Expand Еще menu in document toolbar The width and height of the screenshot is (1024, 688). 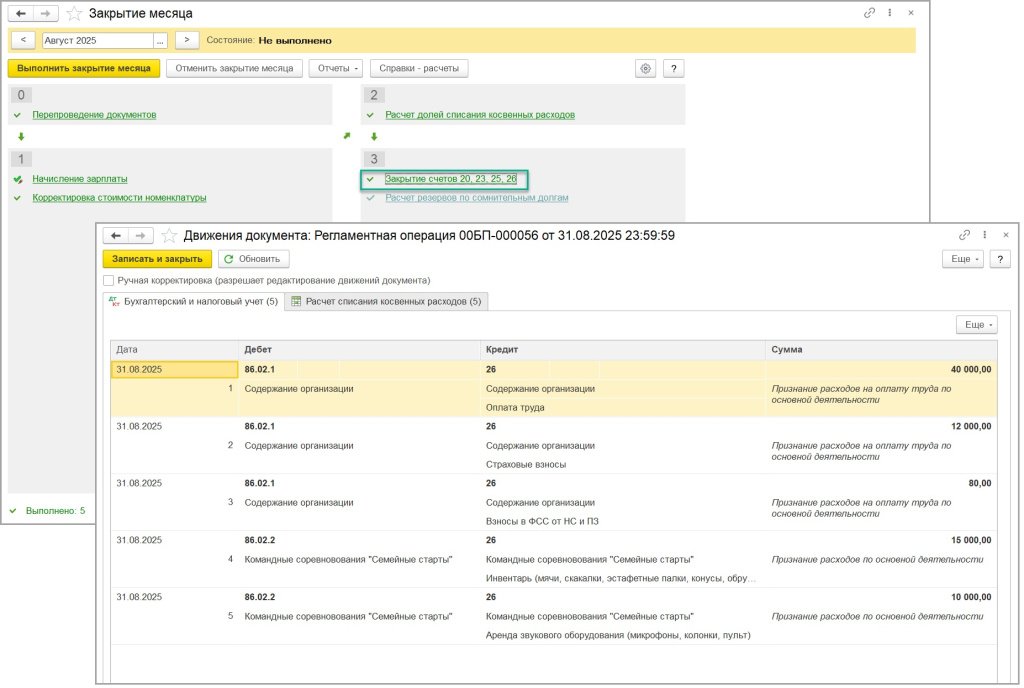click(x=963, y=259)
